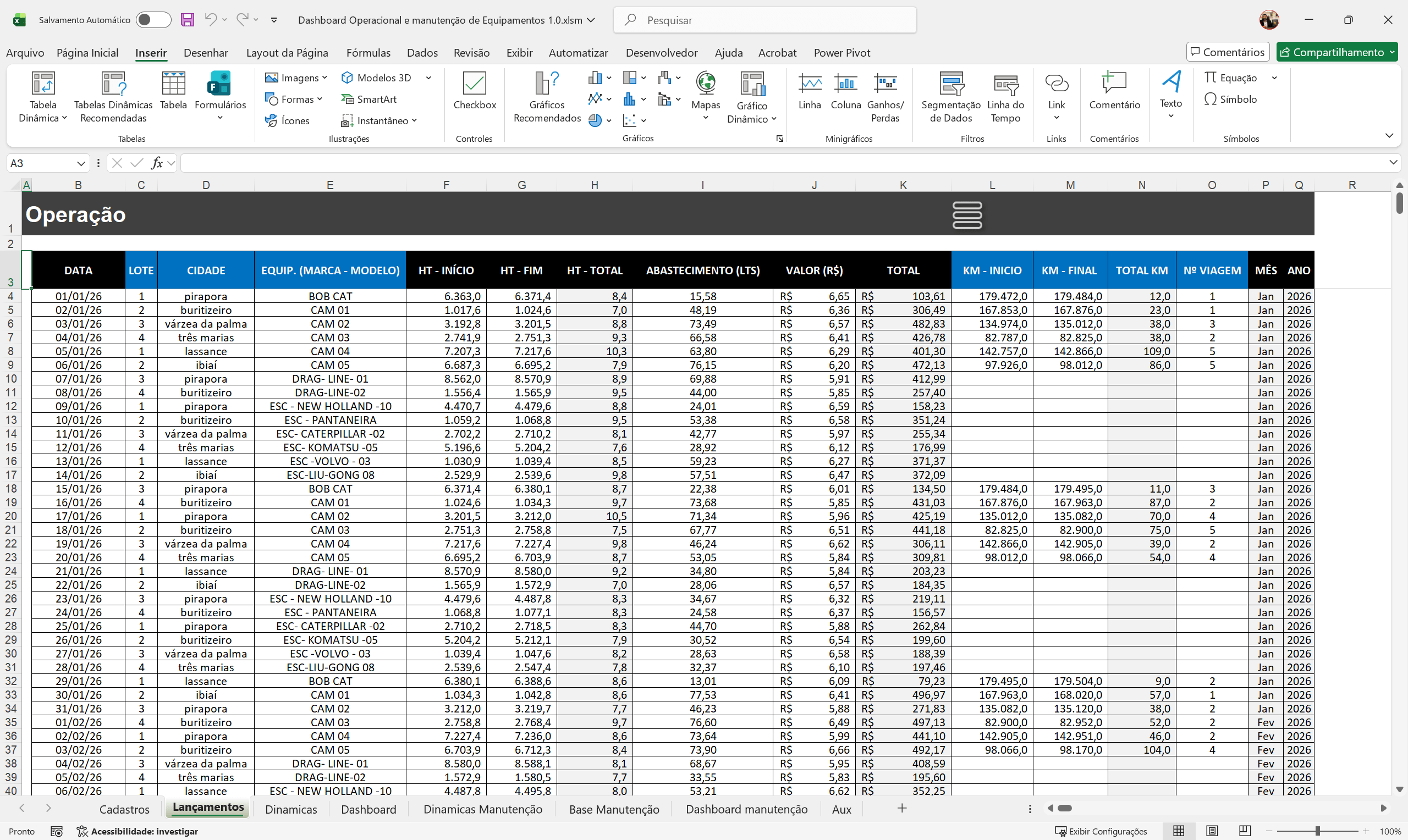The width and height of the screenshot is (1408, 840).
Task: Open the Fórmulas ribbon tab
Action: coord(368,53)
